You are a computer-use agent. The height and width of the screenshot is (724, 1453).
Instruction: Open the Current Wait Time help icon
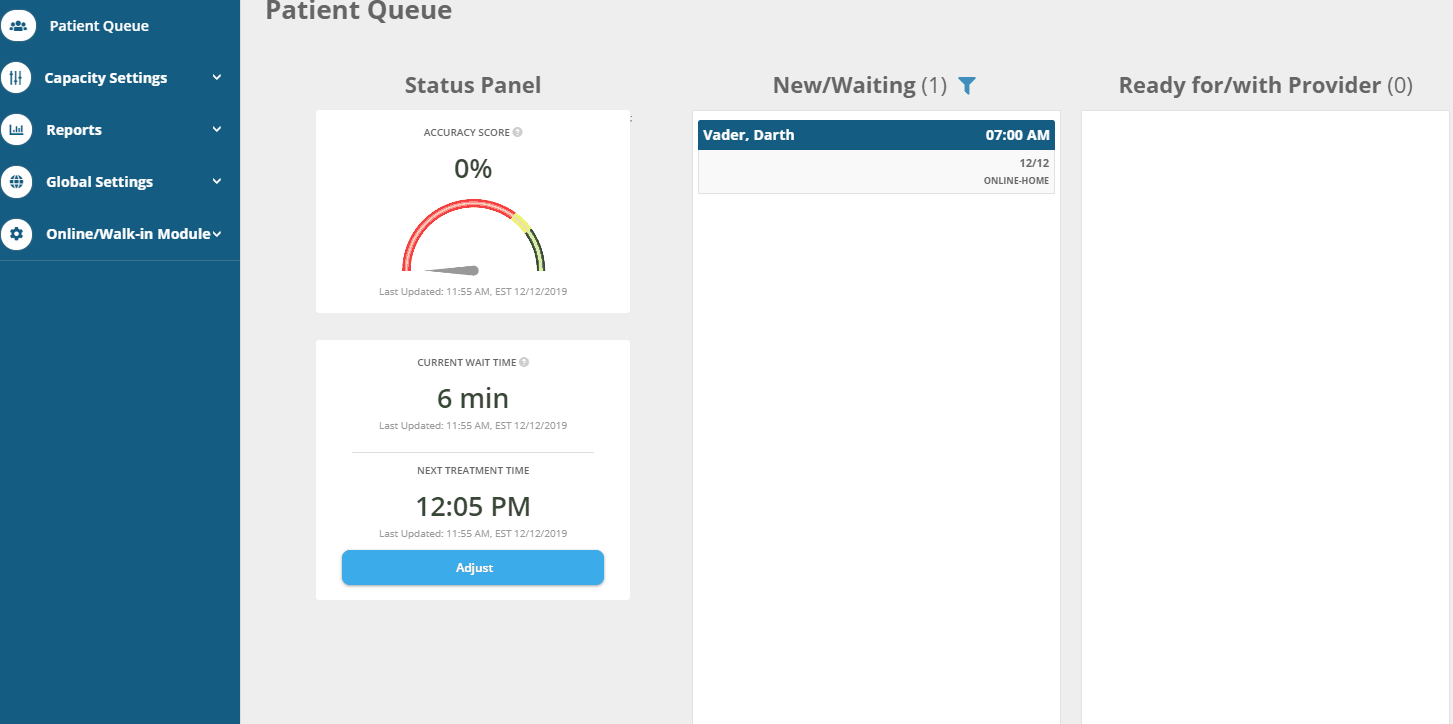(x=524, y=362)
